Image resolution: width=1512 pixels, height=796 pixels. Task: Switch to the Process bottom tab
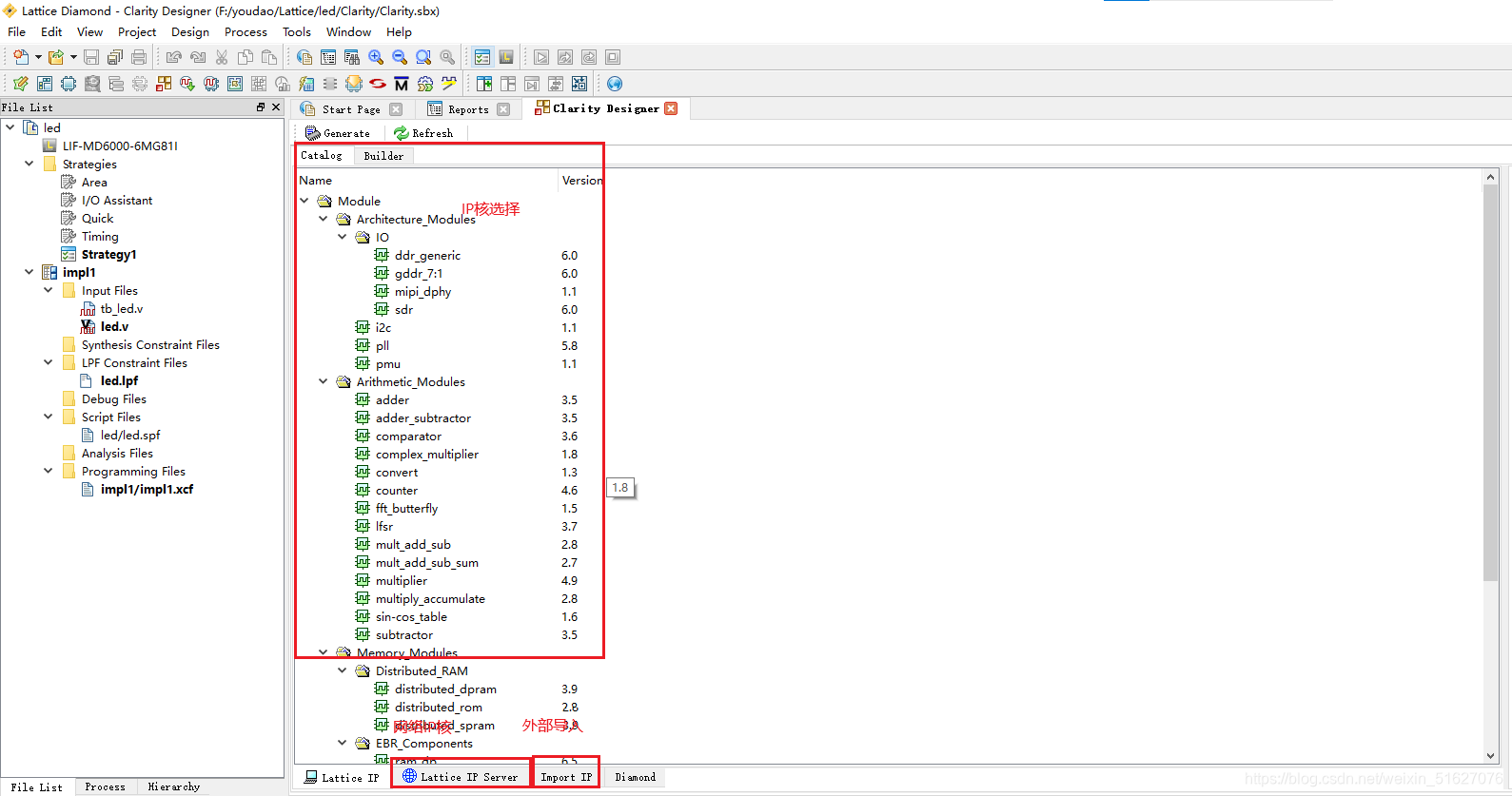tap(105, 786)
